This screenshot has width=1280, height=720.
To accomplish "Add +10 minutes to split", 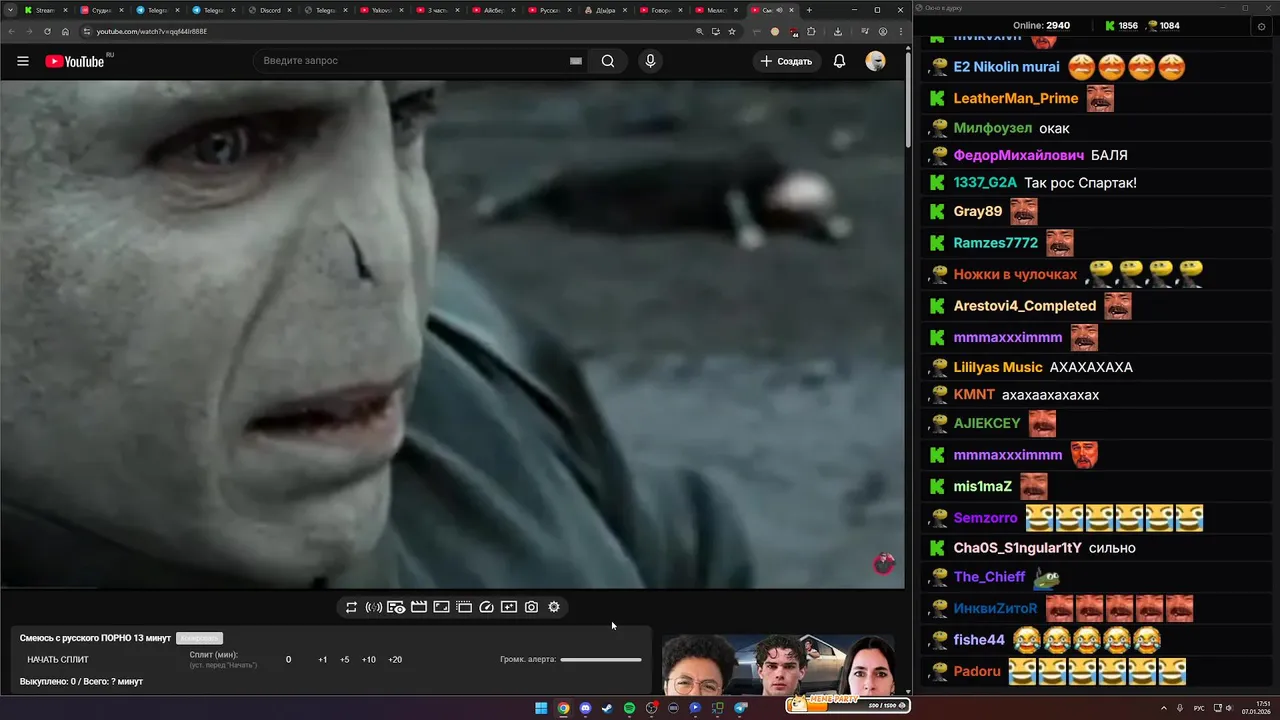I will [369, 660].
